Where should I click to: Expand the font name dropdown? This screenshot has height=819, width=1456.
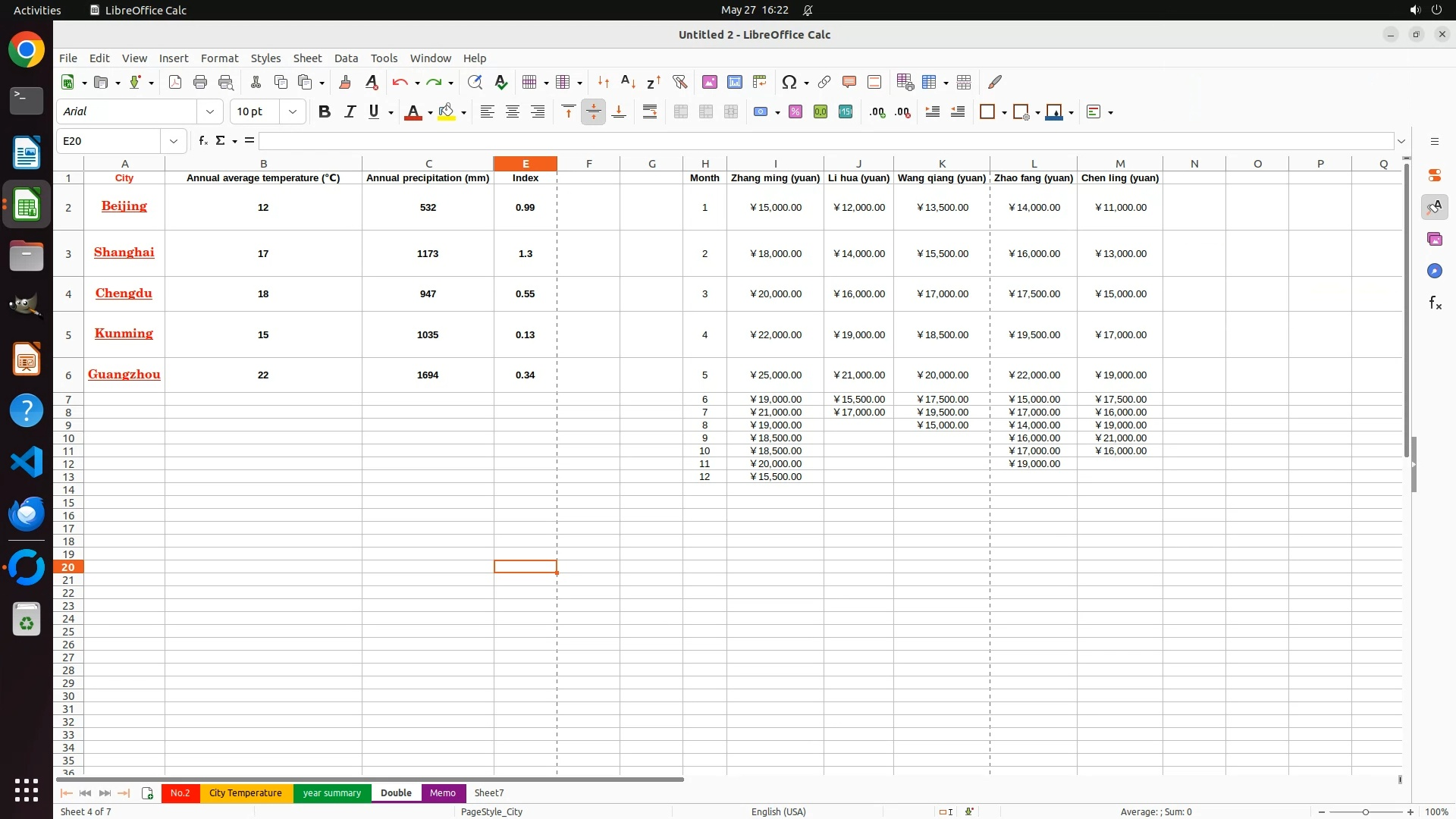pyautogui.click(x=210, y=111)
